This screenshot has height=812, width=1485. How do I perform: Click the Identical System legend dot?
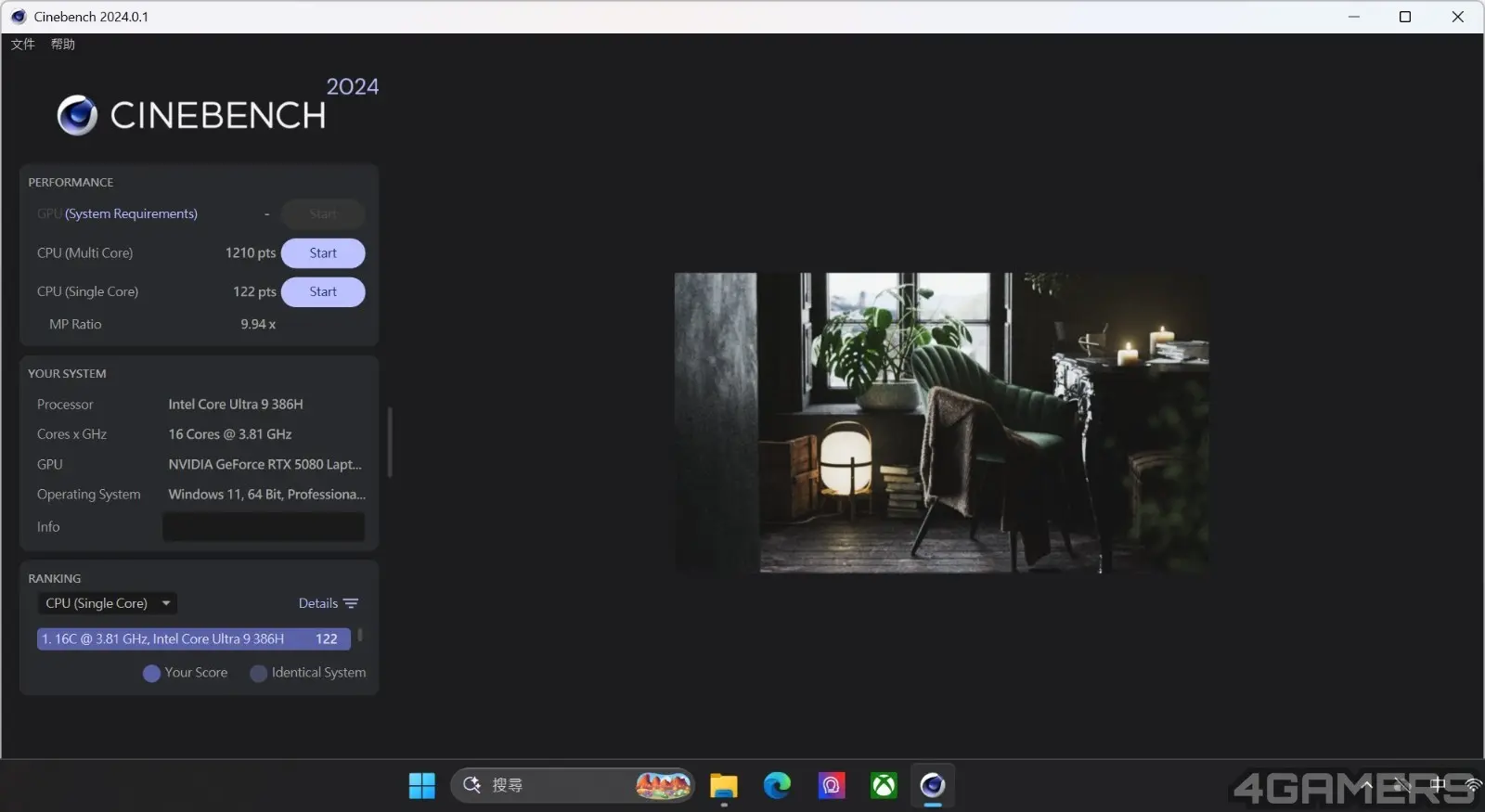tap(259, 674)
